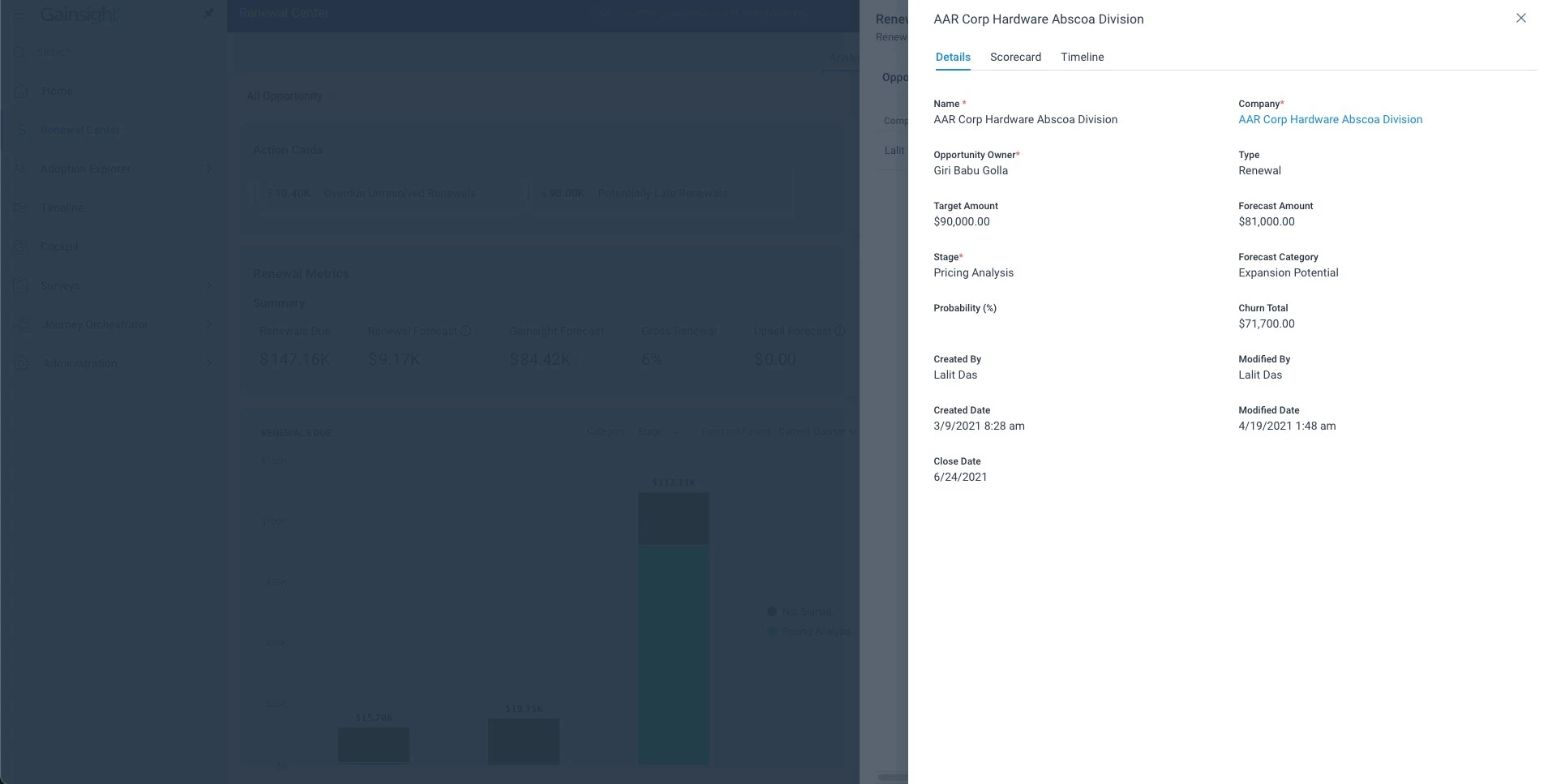
Task: Click the Overdue Unresolved Renewals action card
Action: [388, 193]
